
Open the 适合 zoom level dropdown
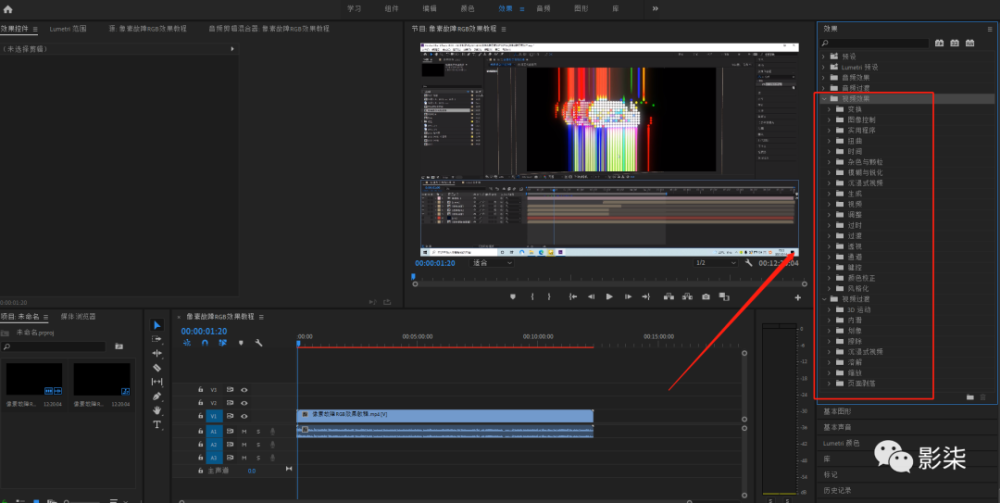[x=492, y=263]
